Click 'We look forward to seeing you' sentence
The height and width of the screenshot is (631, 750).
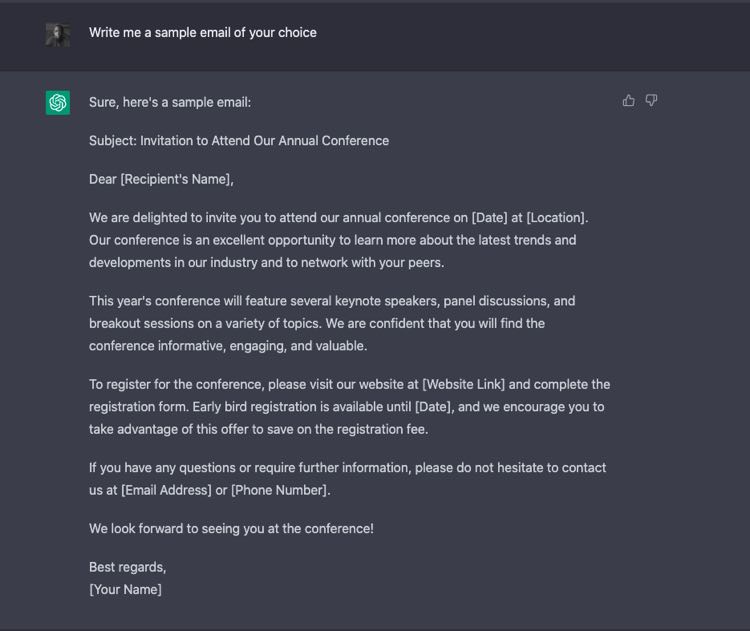tap(231, 529)
